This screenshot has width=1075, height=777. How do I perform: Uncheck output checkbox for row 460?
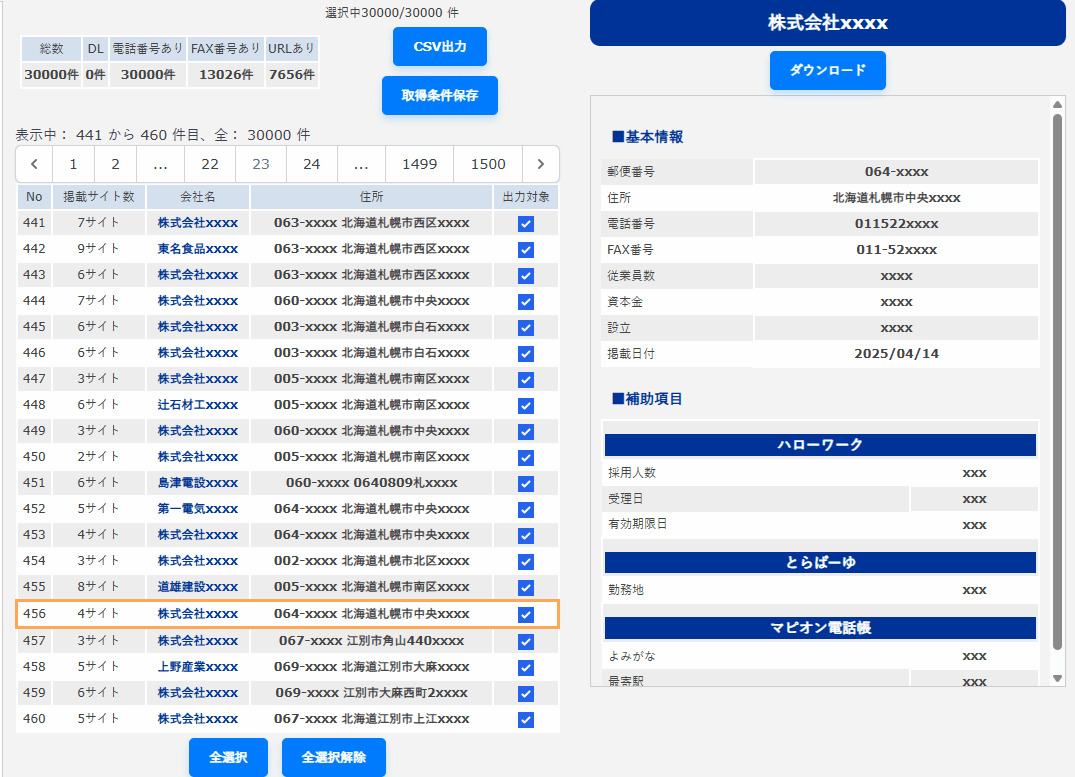click(526, 719)
